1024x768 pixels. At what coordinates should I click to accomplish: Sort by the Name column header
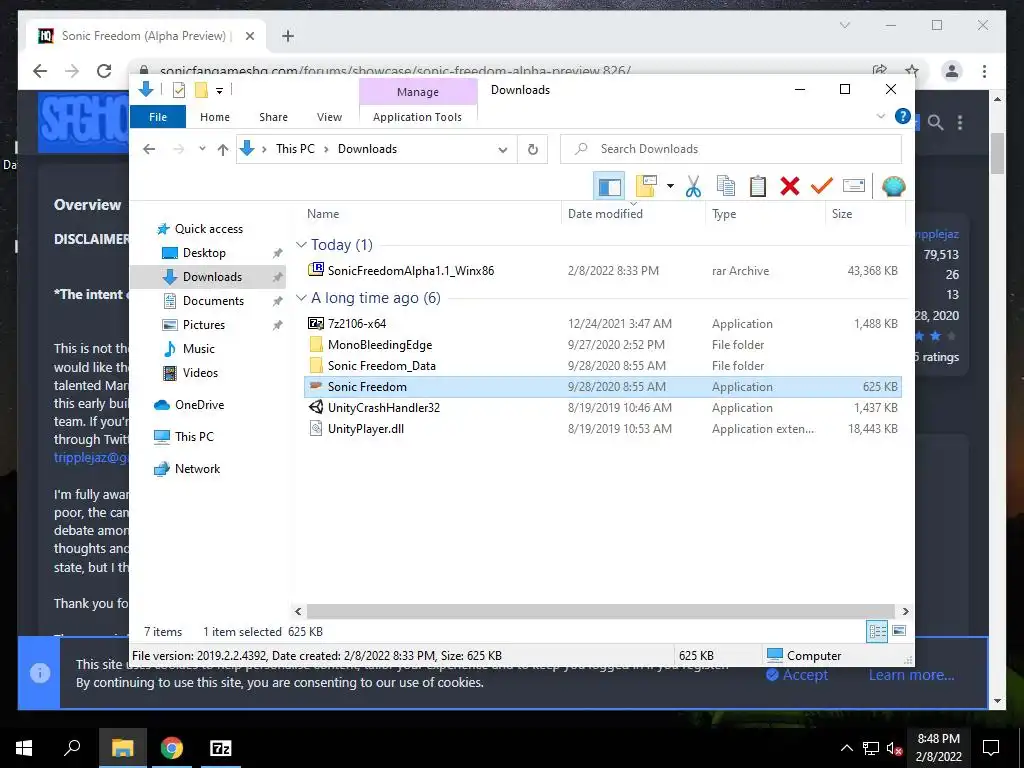coord(432,214)
